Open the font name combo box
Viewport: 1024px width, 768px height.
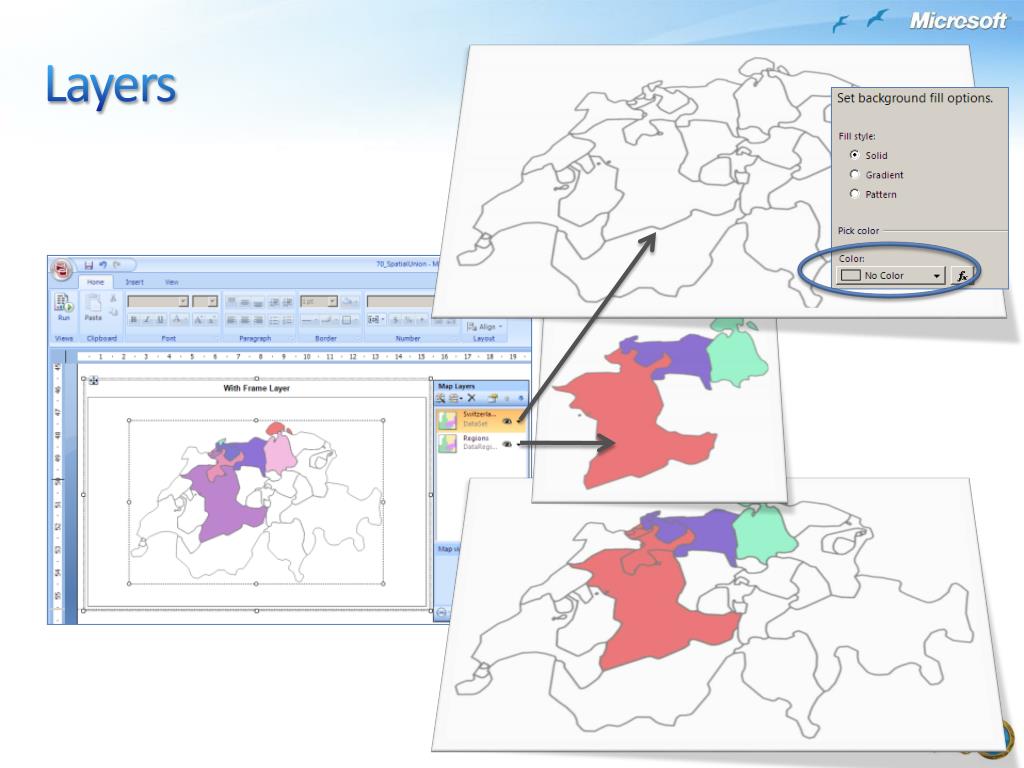158,301
